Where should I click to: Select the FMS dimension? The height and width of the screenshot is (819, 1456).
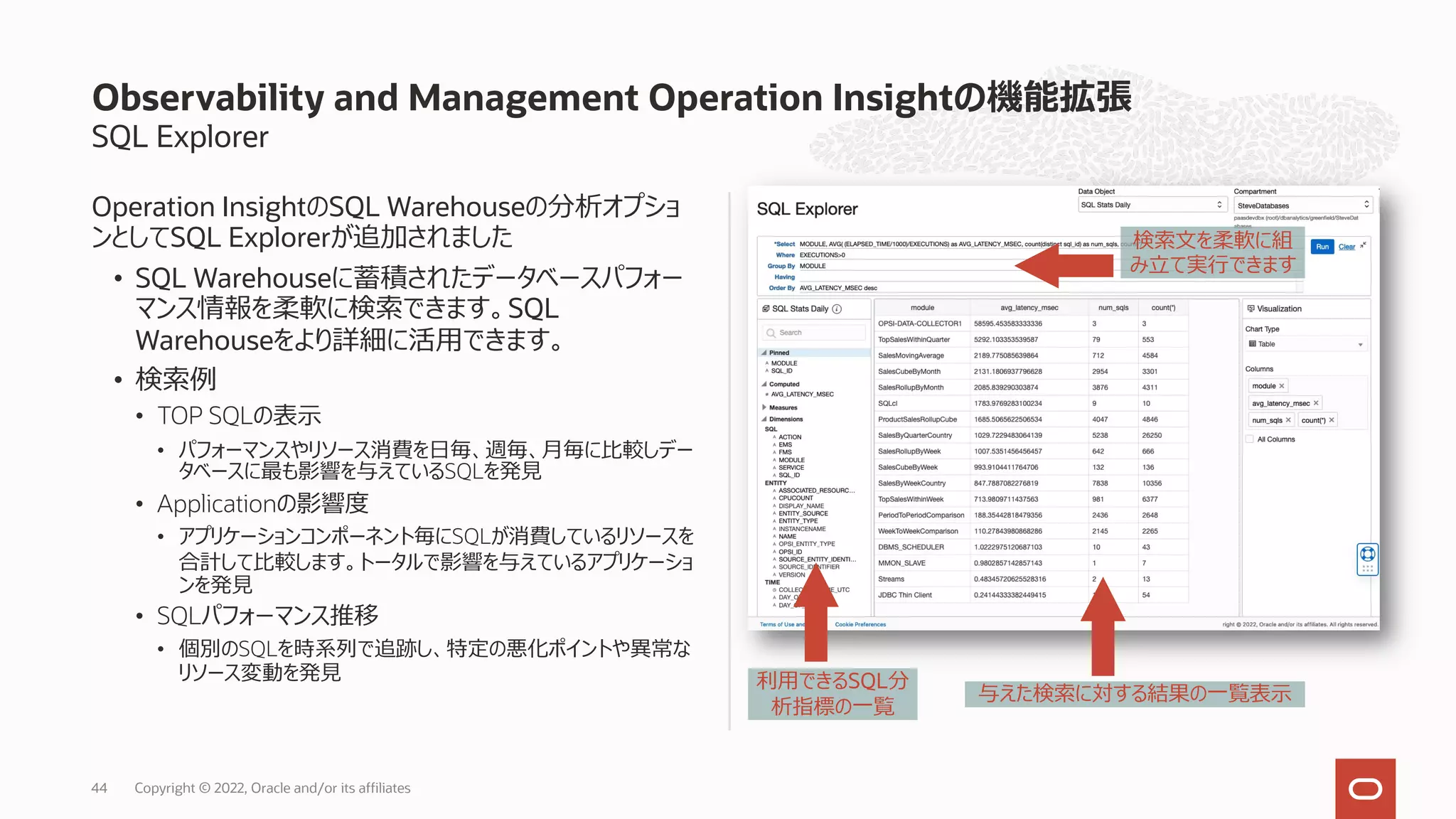[x=785, y=452]
